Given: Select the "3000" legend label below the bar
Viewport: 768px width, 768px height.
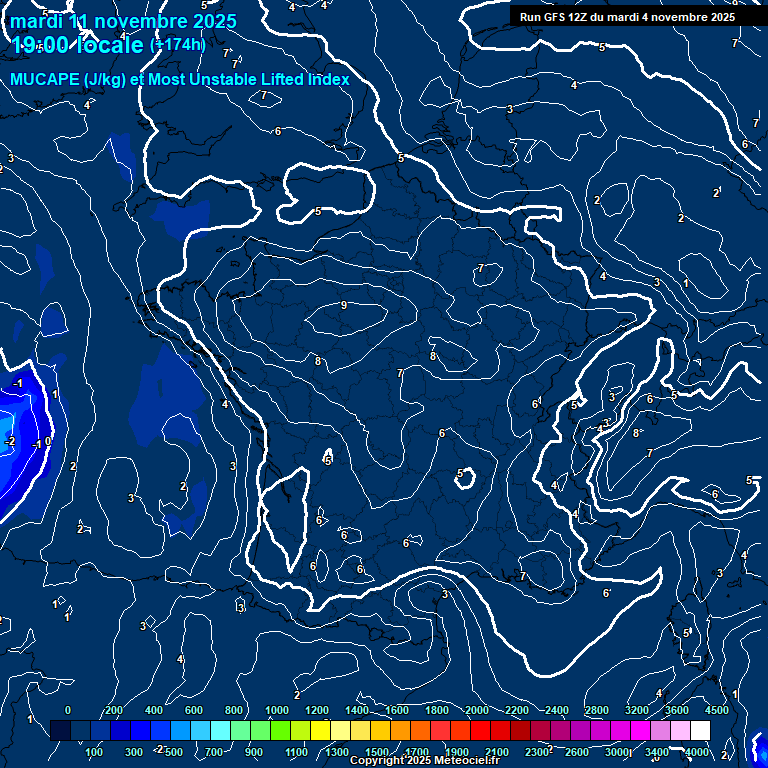Looking at the screenshot, I should tap(617, 752).
